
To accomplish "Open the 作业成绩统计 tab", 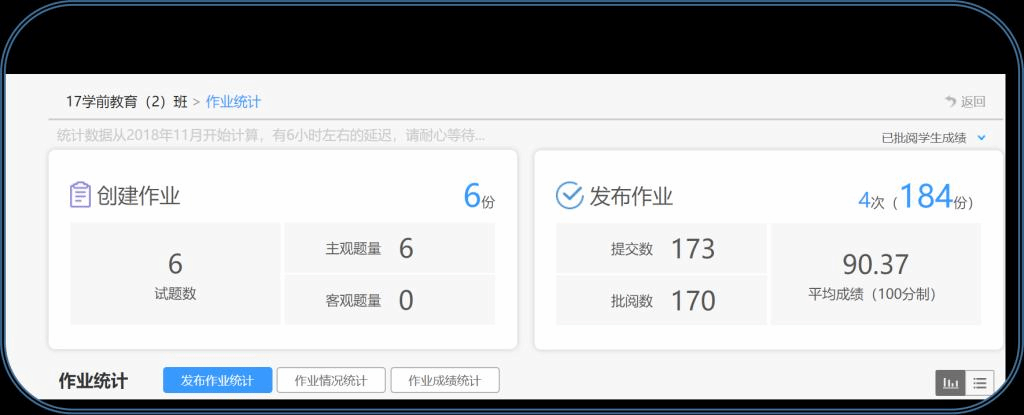I will click(444, 381).
